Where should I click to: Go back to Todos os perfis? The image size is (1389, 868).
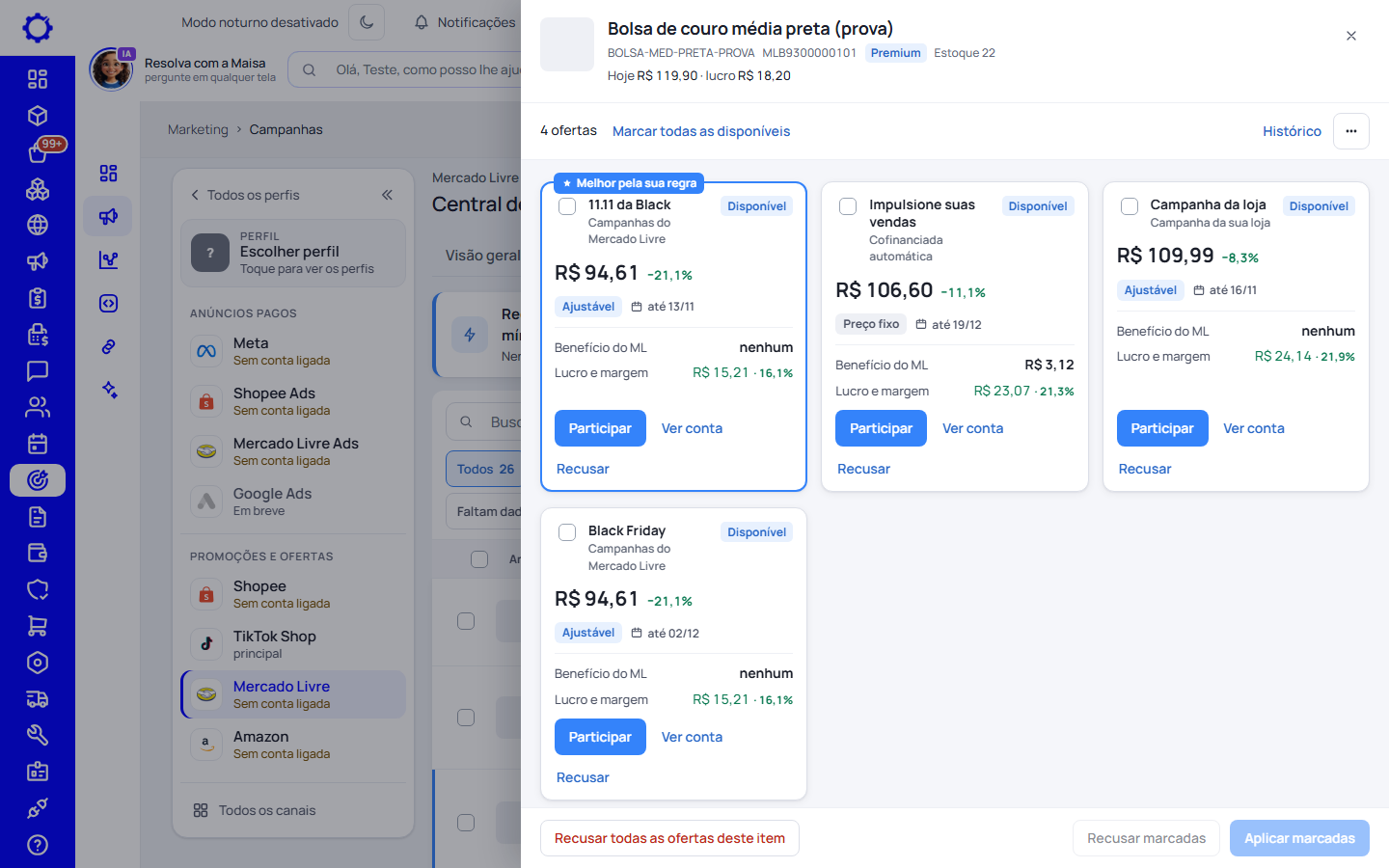[245, 195]
